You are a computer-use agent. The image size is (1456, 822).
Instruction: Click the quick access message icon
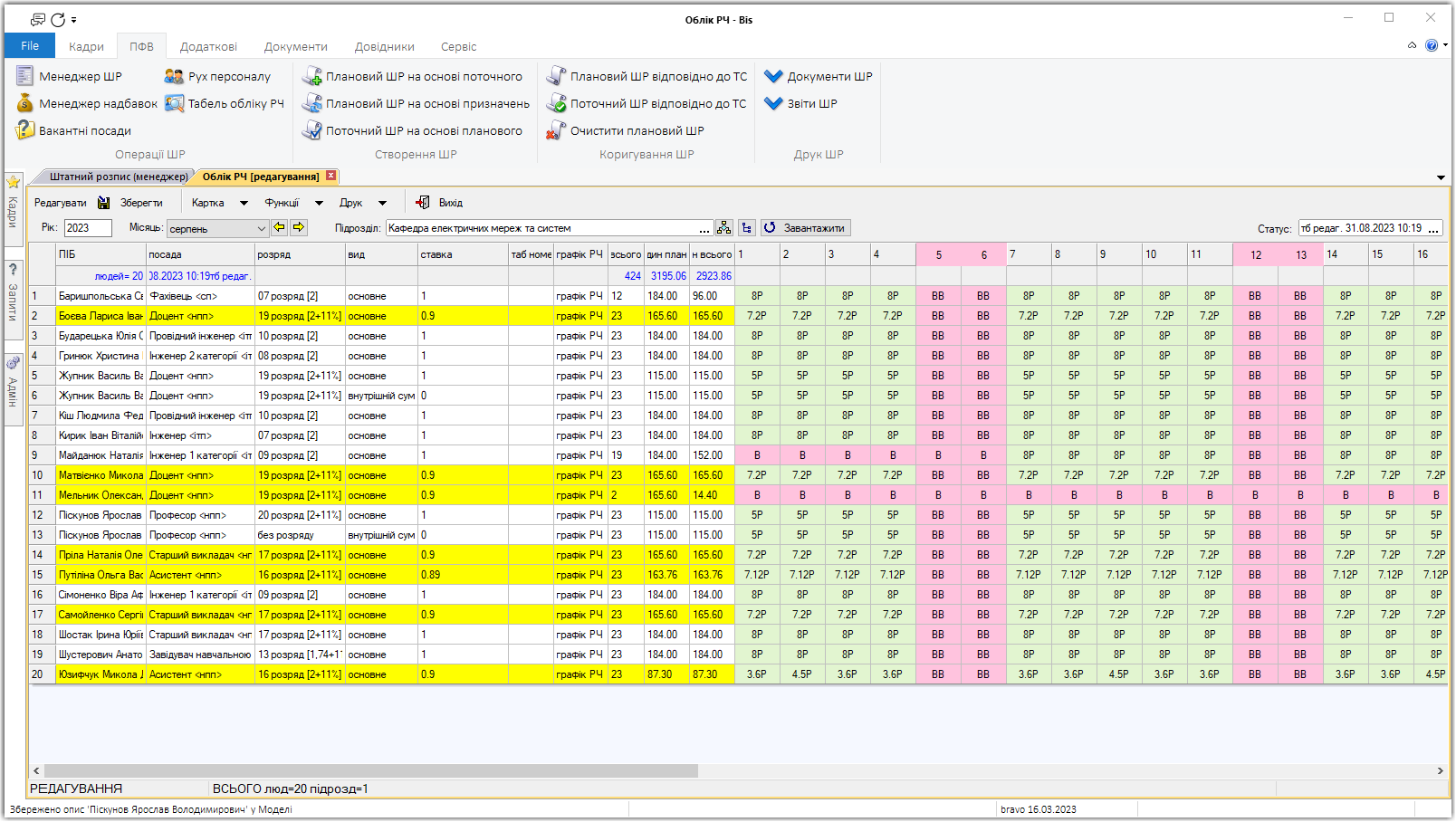tap(38, 19)
